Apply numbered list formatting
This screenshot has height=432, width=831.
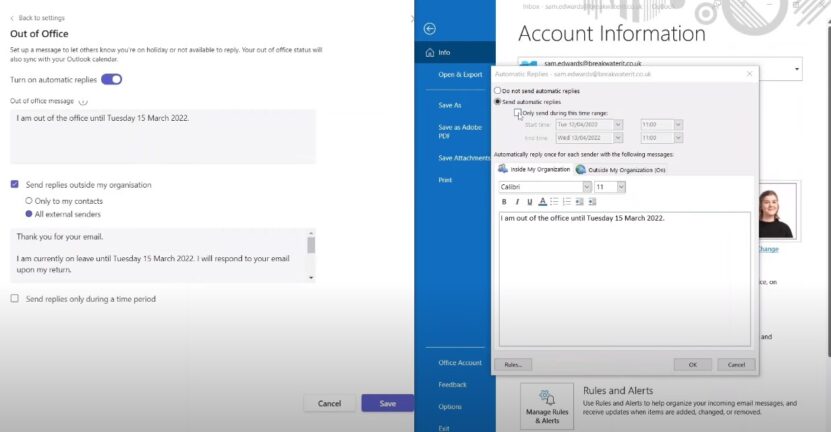coord(567,201)
